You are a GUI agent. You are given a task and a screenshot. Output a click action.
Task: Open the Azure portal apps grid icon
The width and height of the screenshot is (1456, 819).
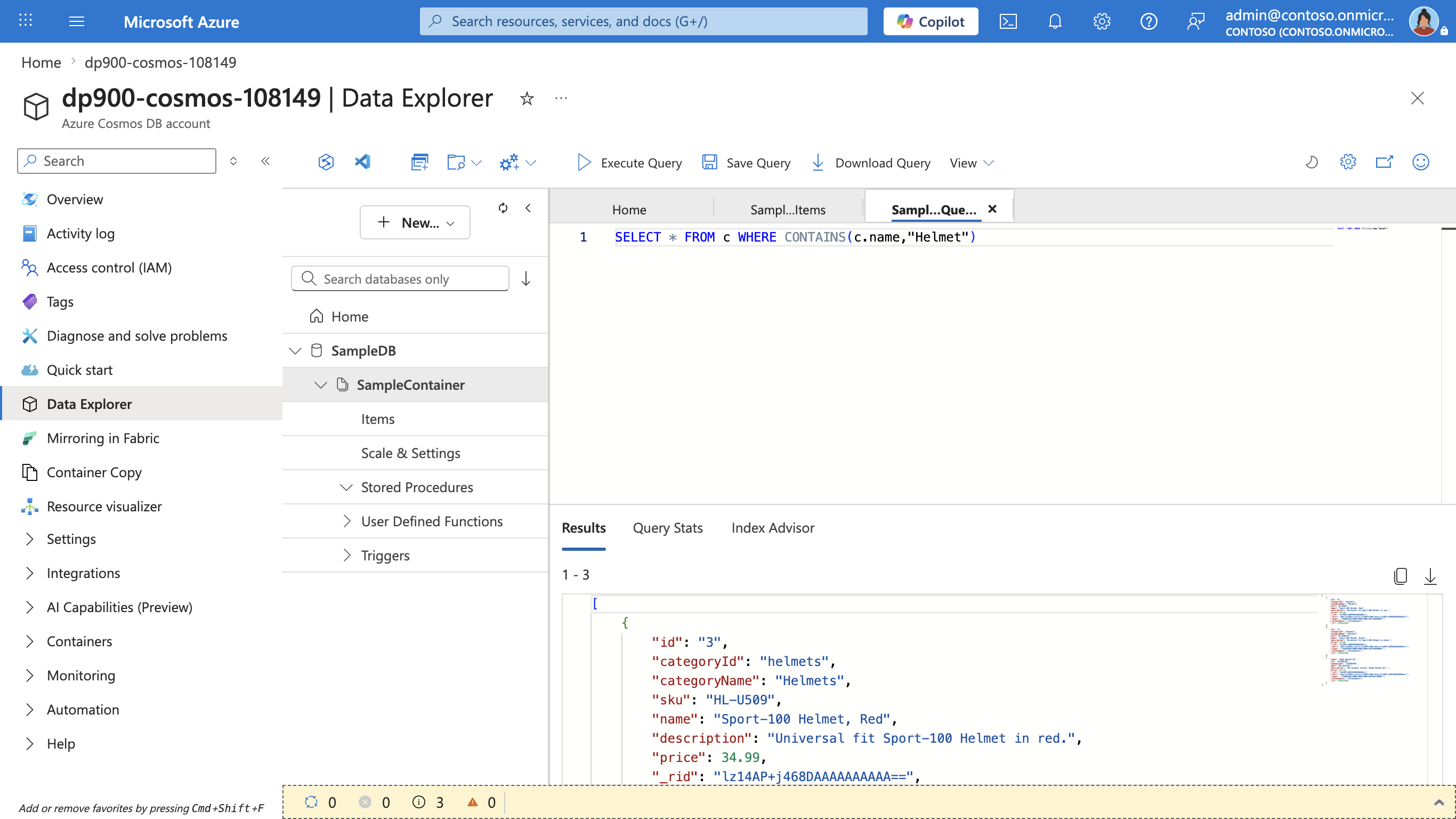click(x=26, y=21)
